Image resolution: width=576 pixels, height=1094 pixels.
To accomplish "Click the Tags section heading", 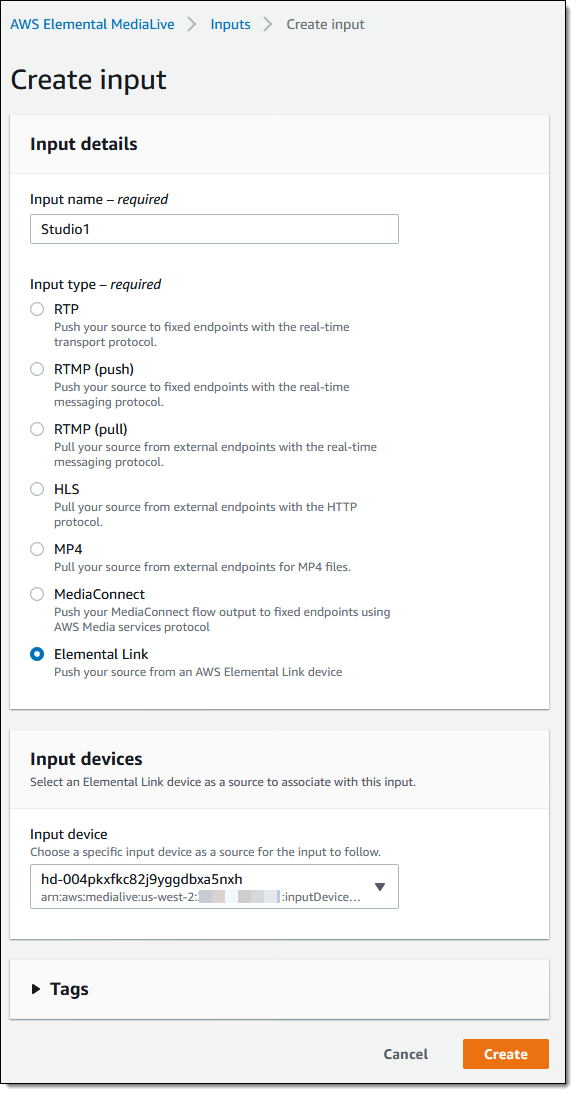I will click(x=69, y=989).
